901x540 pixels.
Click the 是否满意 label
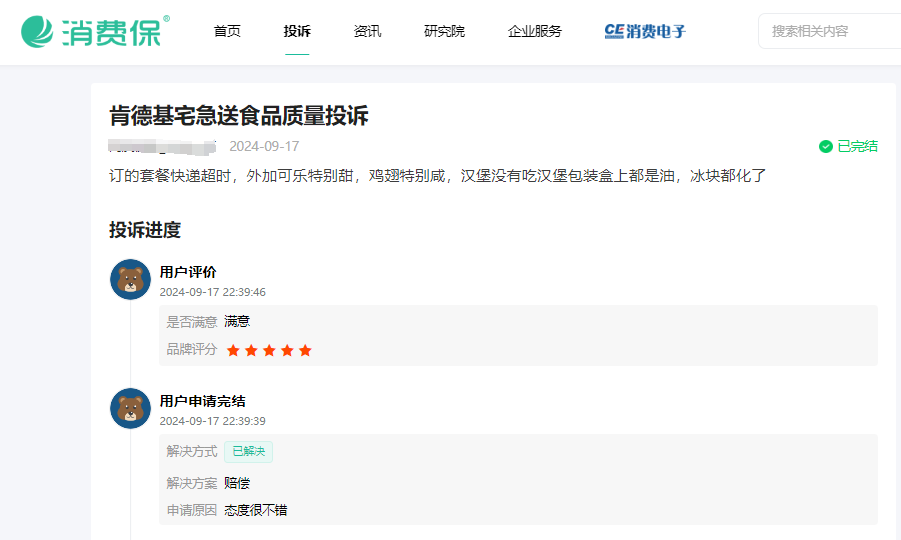[191, 322]
